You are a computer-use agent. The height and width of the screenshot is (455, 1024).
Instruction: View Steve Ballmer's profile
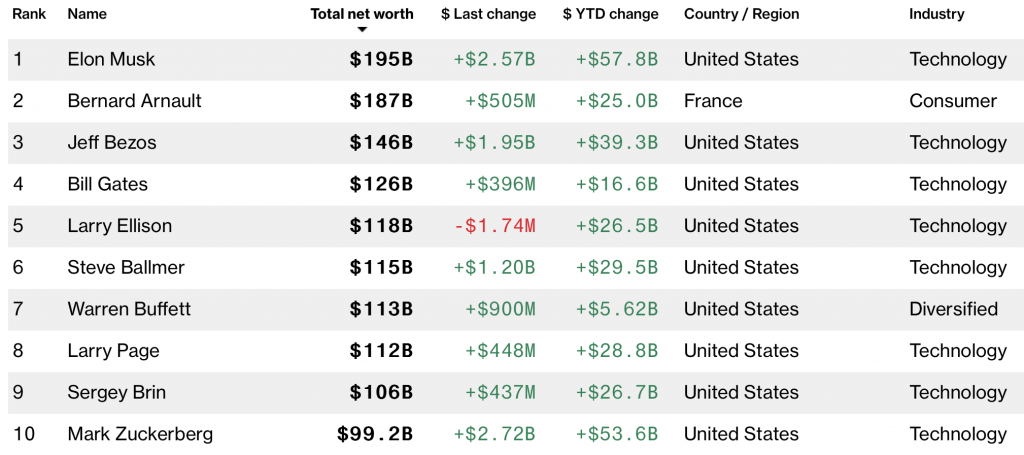[126, 267]
